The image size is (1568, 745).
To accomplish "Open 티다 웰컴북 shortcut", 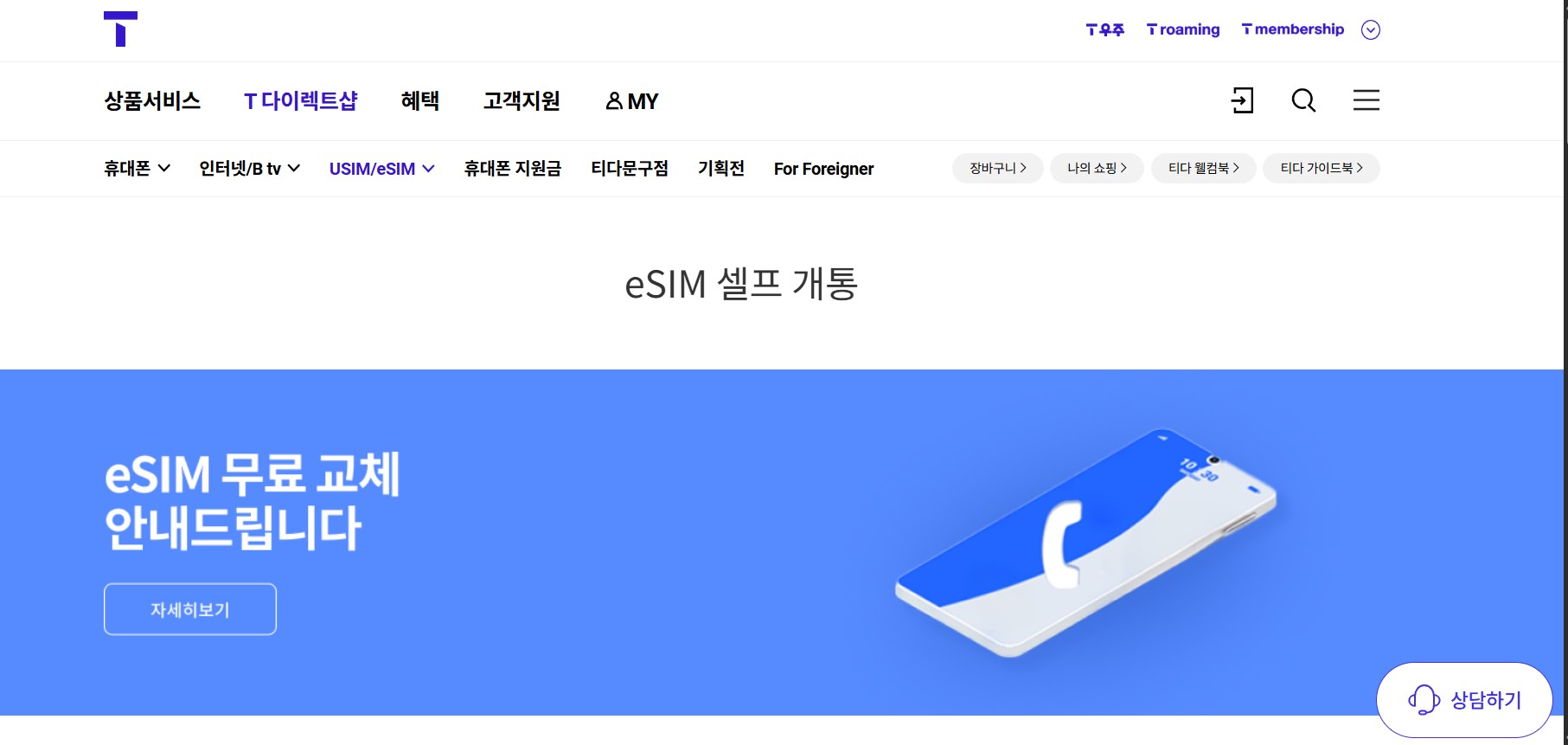I will [1204, 168].
